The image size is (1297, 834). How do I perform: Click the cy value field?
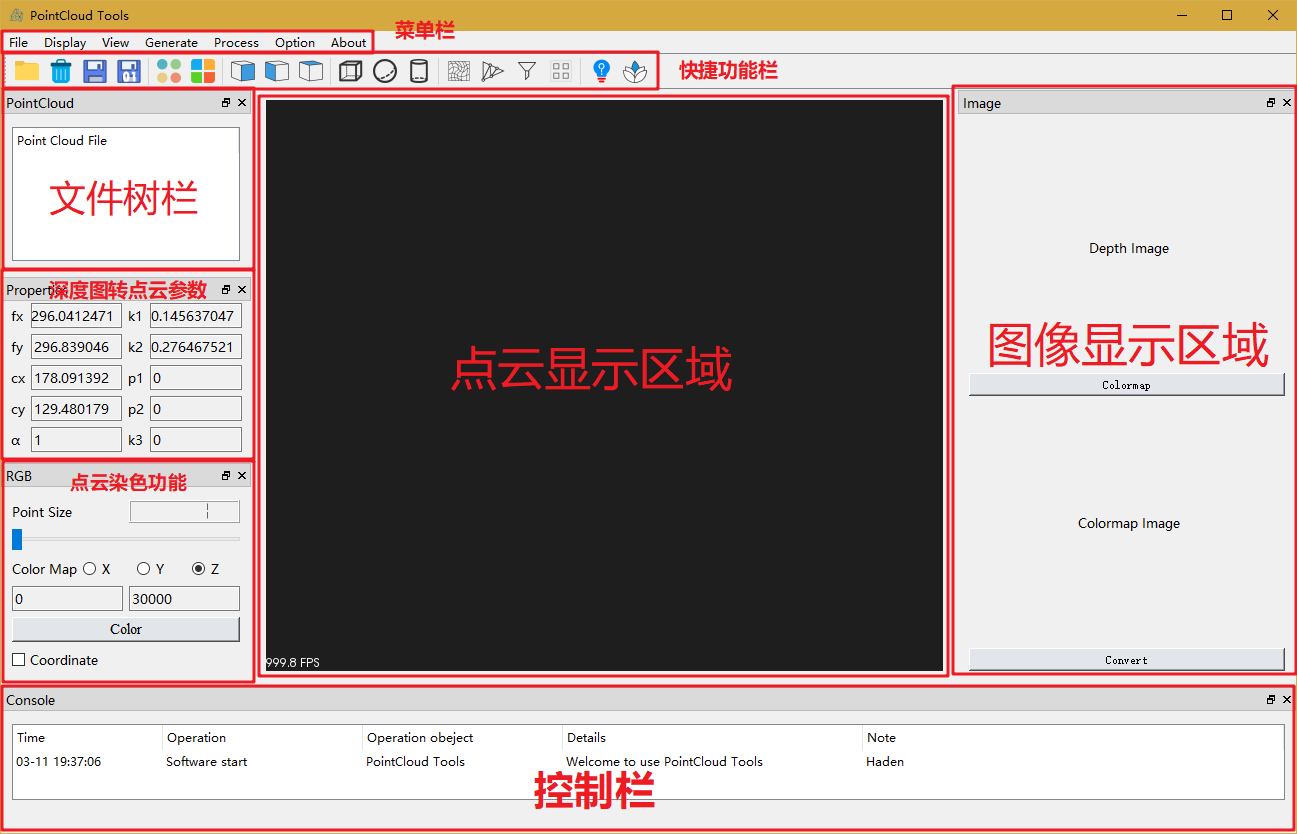[76, 409]
